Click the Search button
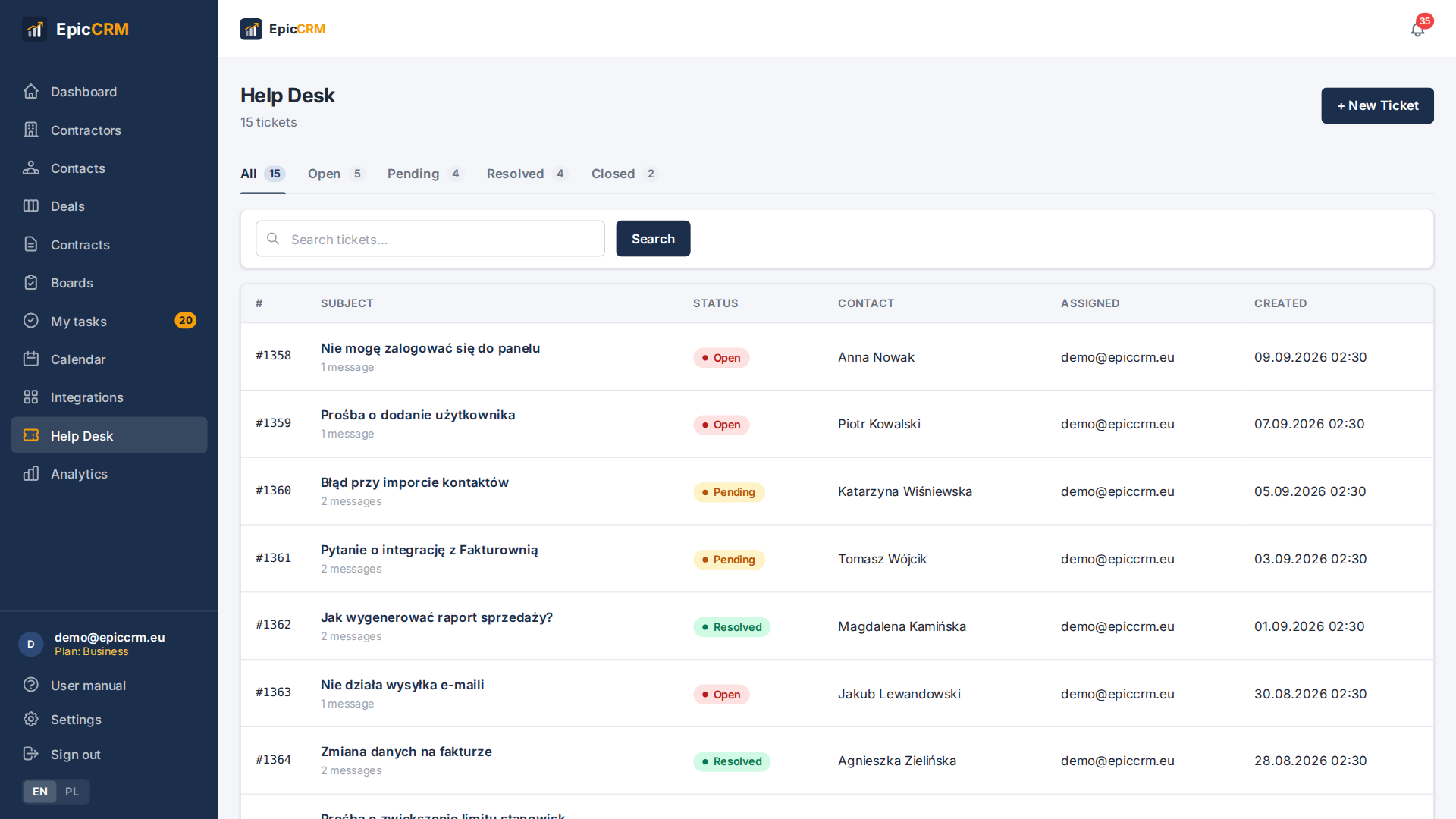This screenshot has height=819, width=1456. (653, 238)
